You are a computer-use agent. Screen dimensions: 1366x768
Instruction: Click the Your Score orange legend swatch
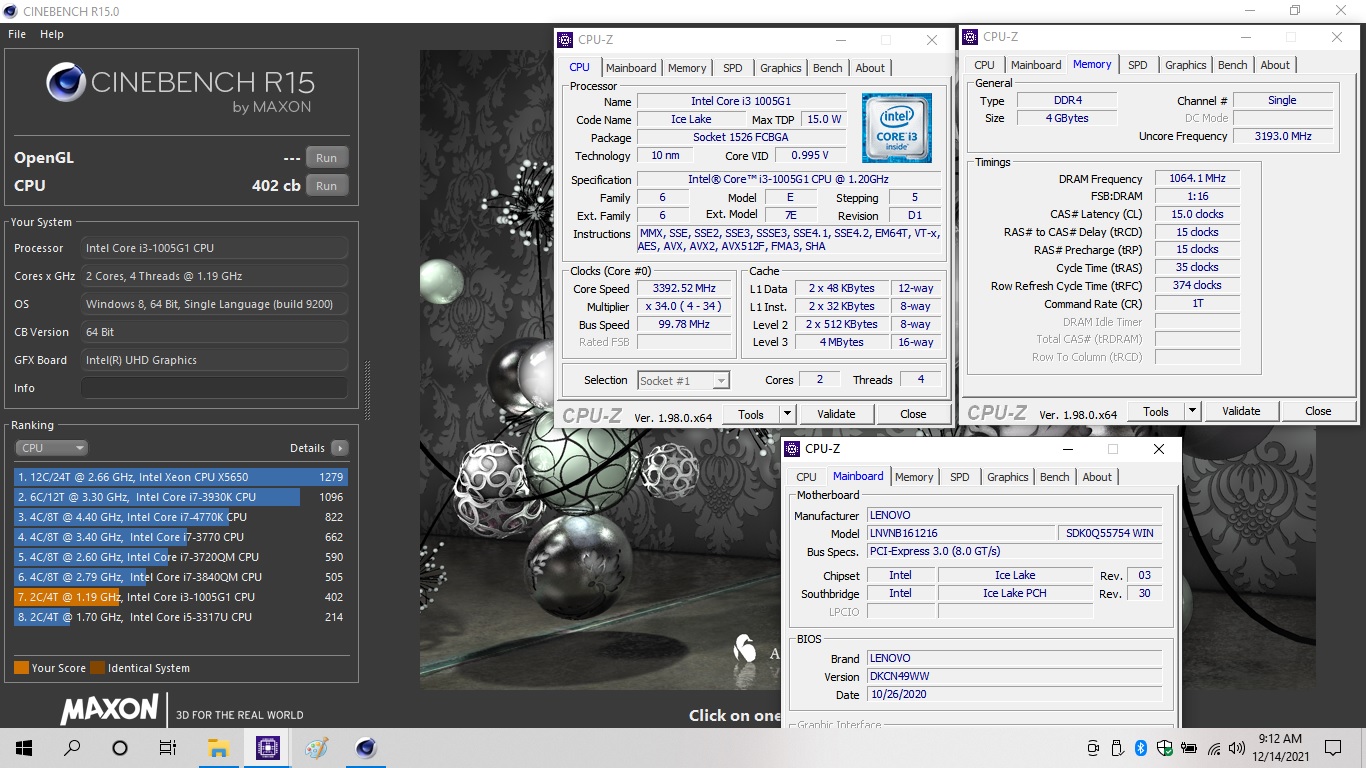coord(21,668)
